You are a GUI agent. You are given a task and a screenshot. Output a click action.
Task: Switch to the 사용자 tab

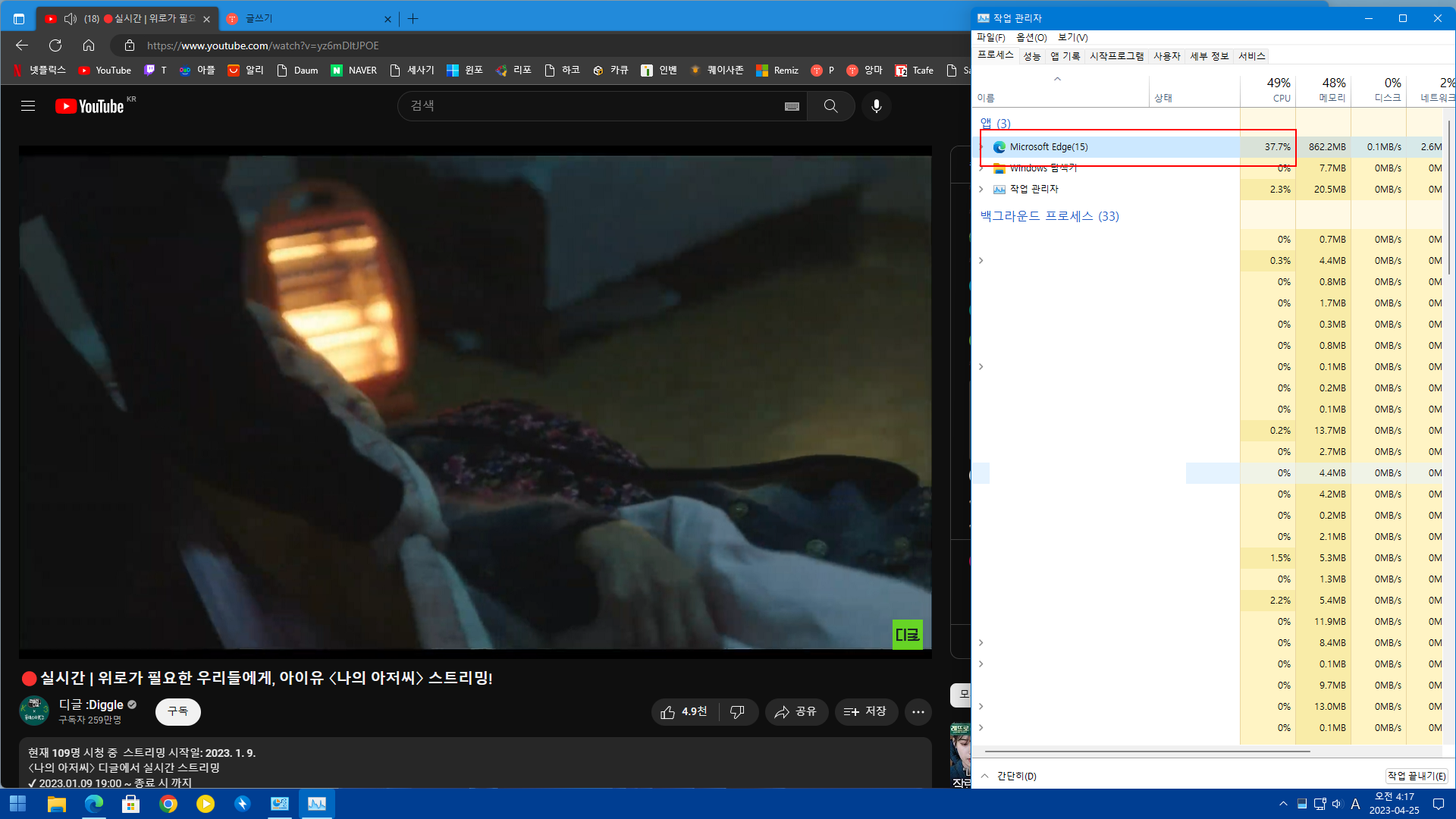pos(1166,56)
